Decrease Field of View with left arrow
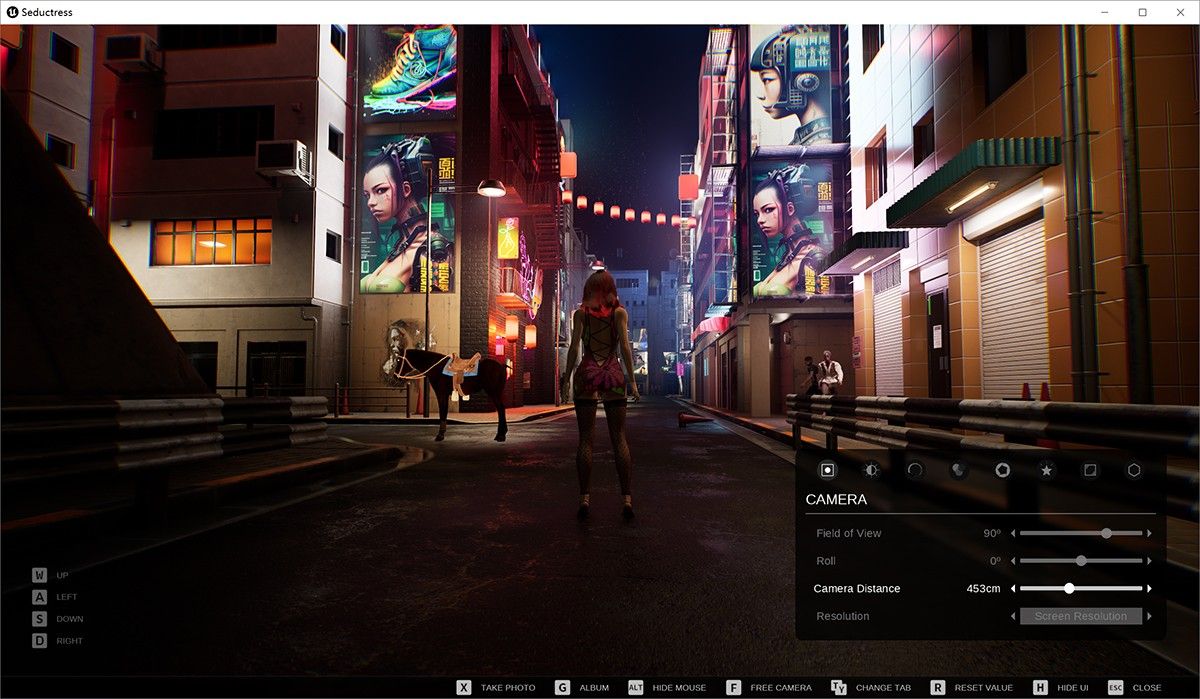This screenshot has height=699, width=1200. click(1013, 534)
